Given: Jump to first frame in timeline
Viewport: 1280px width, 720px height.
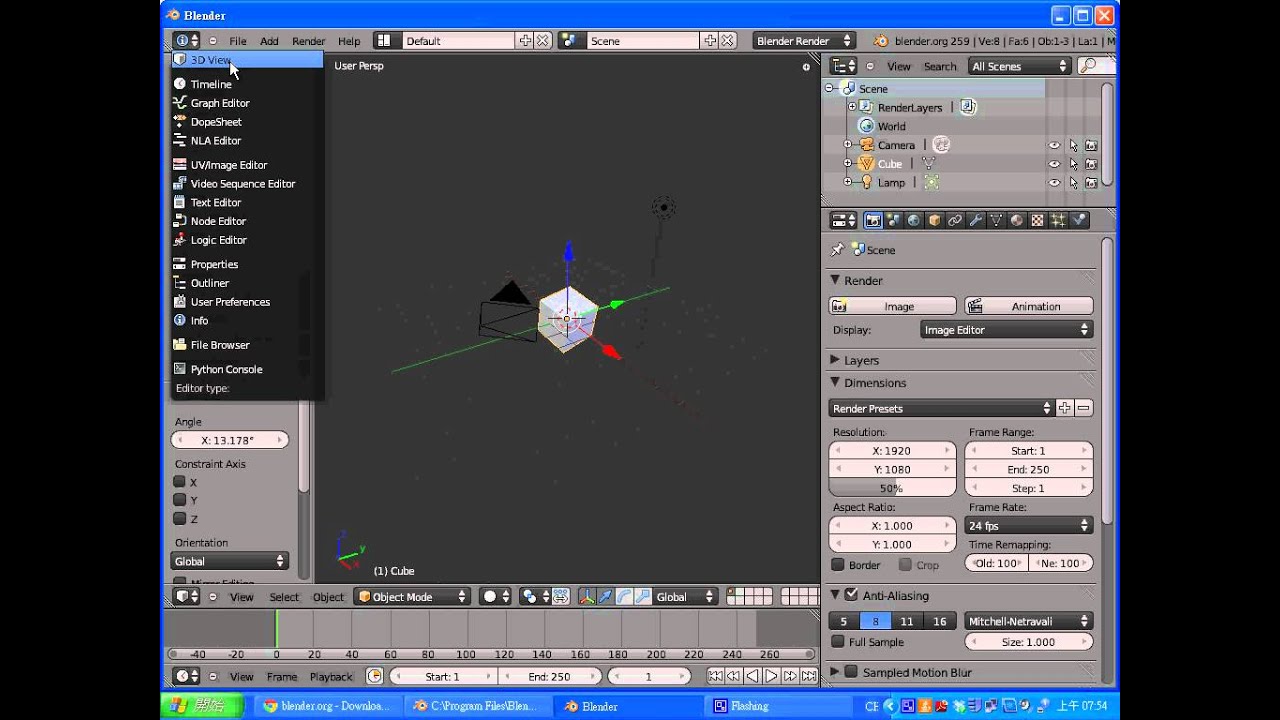Looking at the screenshot, I should coord(715,677).
